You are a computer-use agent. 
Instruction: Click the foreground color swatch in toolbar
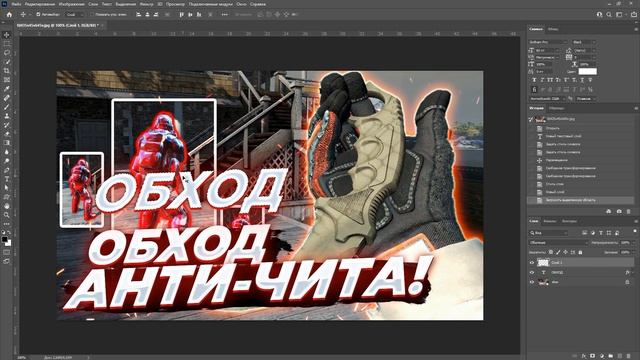[4, 239]
